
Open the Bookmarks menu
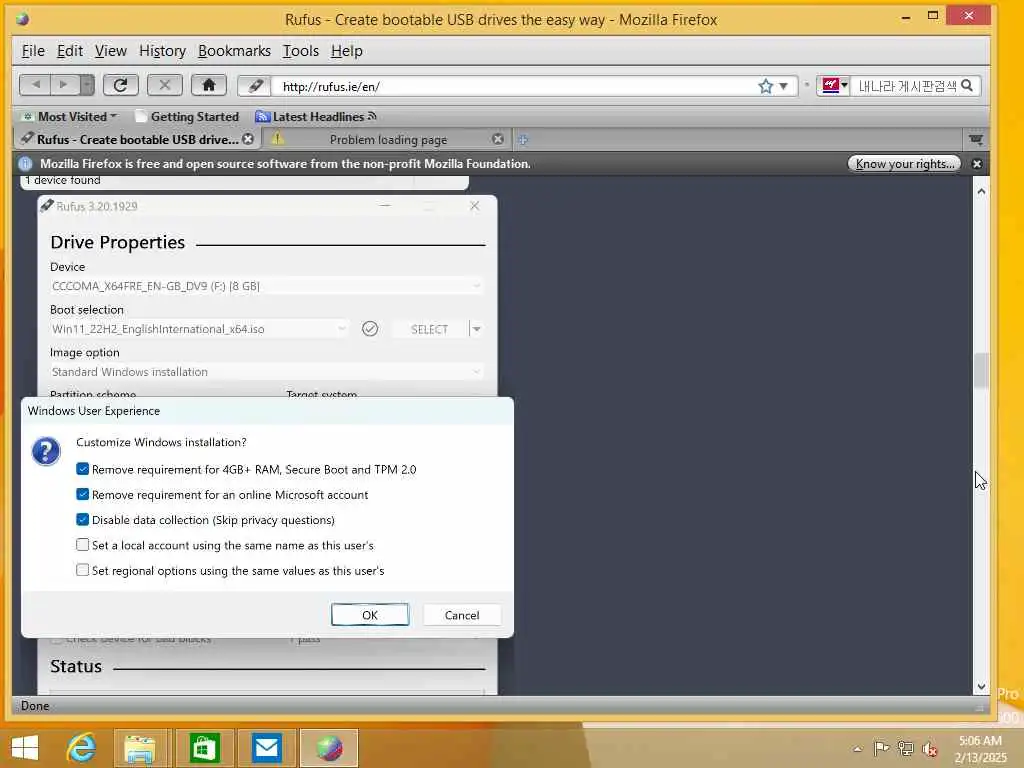coord(234,51)
